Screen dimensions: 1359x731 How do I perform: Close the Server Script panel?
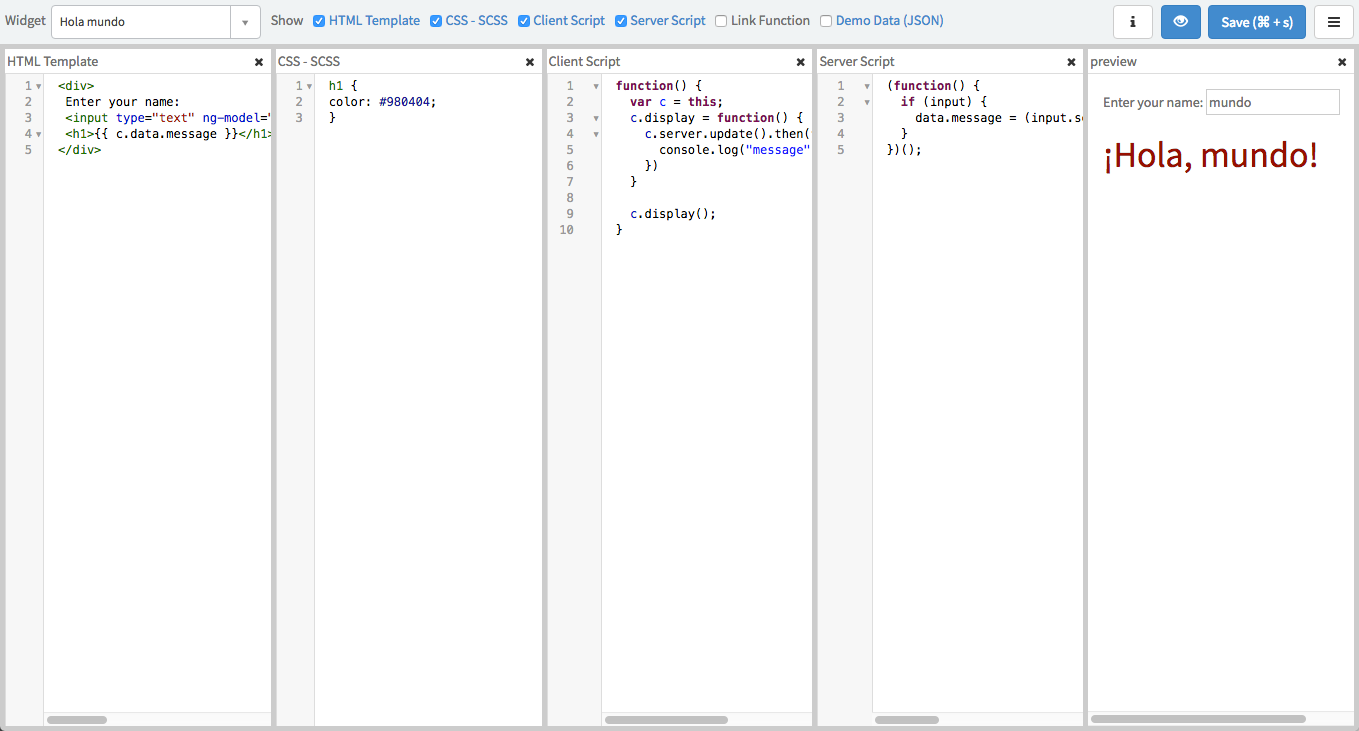pos(1071,62)
